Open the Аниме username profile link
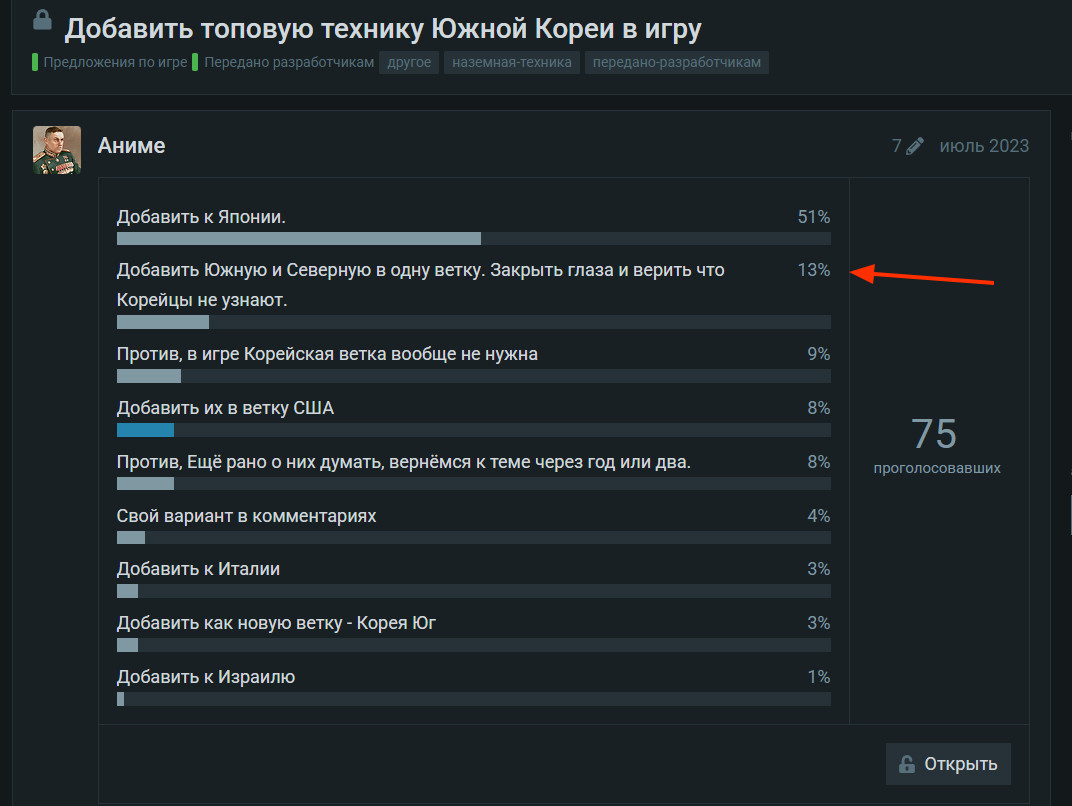The height and width of the screenshot is (806, 1072). click(x=131, y=146)
